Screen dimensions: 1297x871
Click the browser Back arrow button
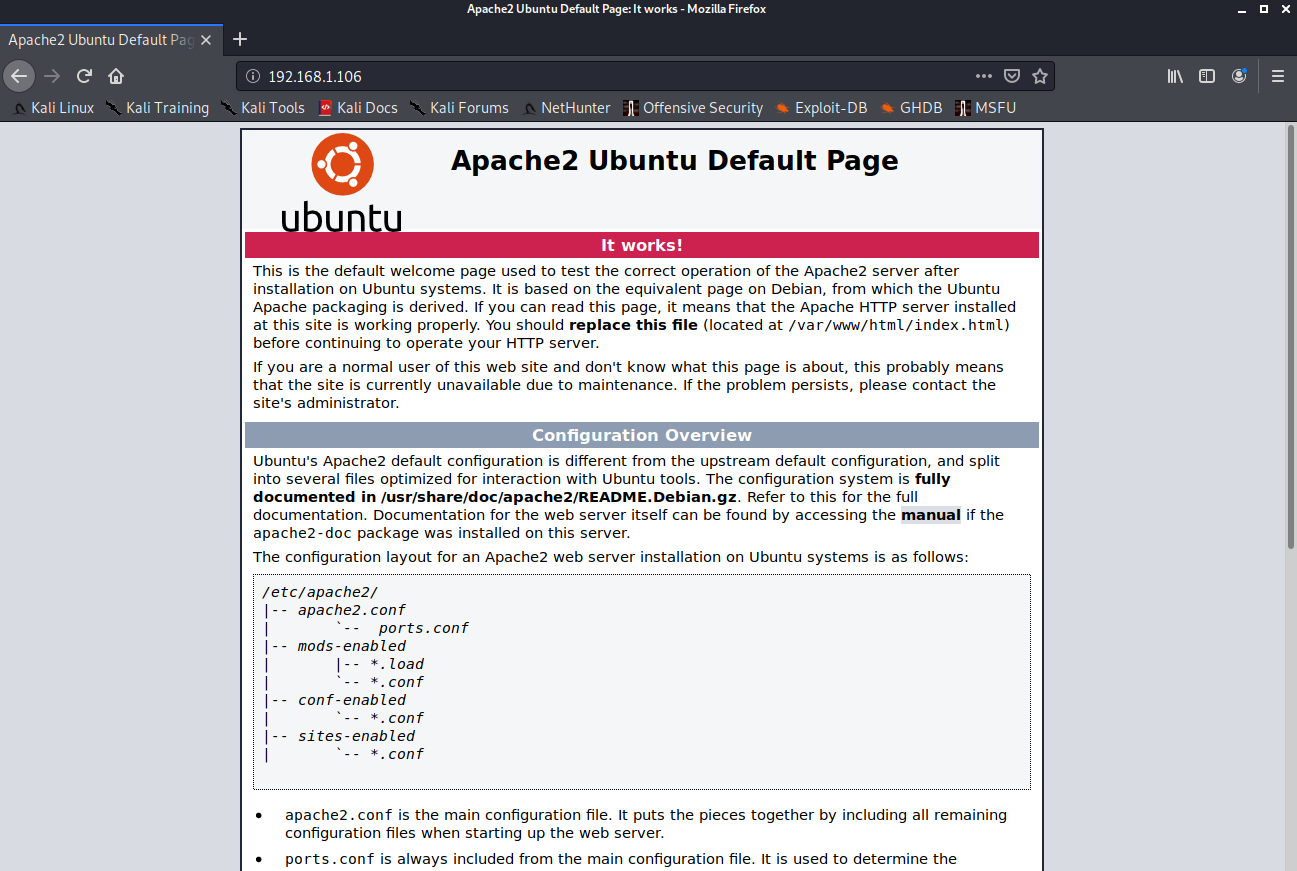coord(19,76)
